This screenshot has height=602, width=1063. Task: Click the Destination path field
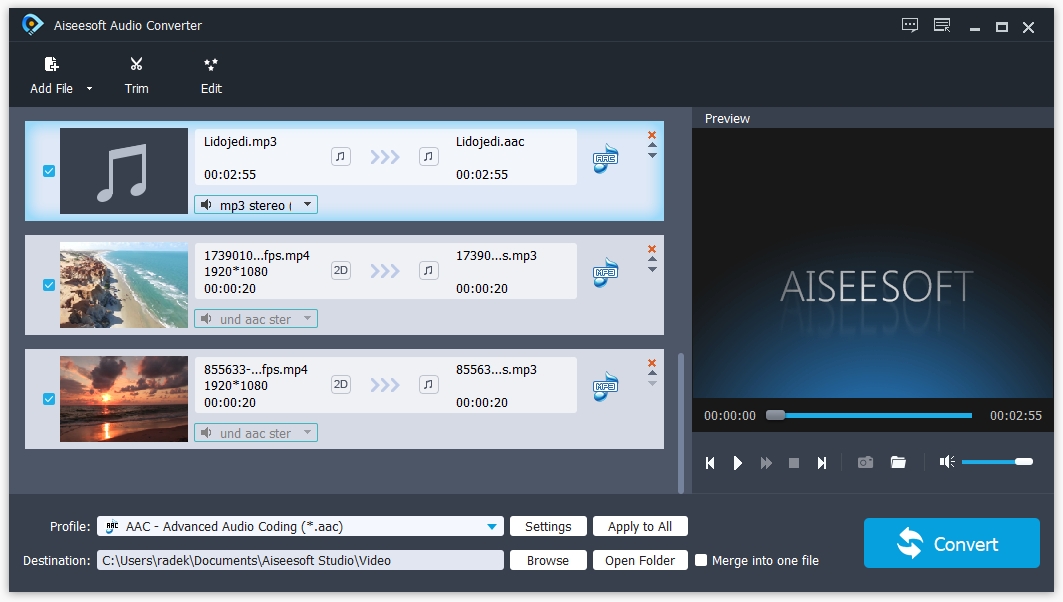[300, 560]
